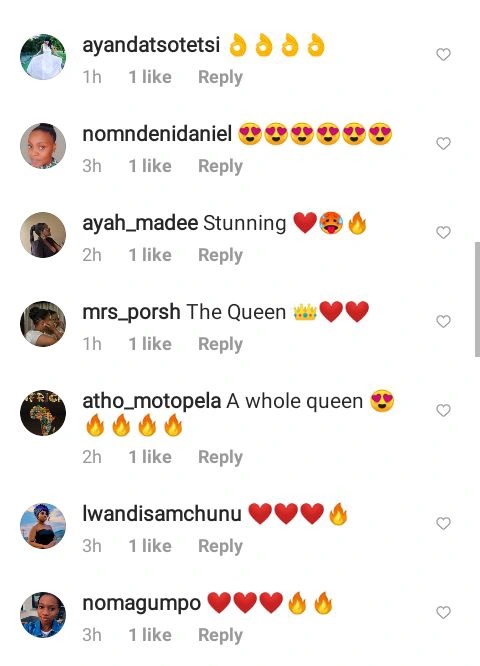Image resolution: width=480 pixels, height=666 pixels.
Task: Click the comments scrollbar handle
Action: (x=477, y=299)
